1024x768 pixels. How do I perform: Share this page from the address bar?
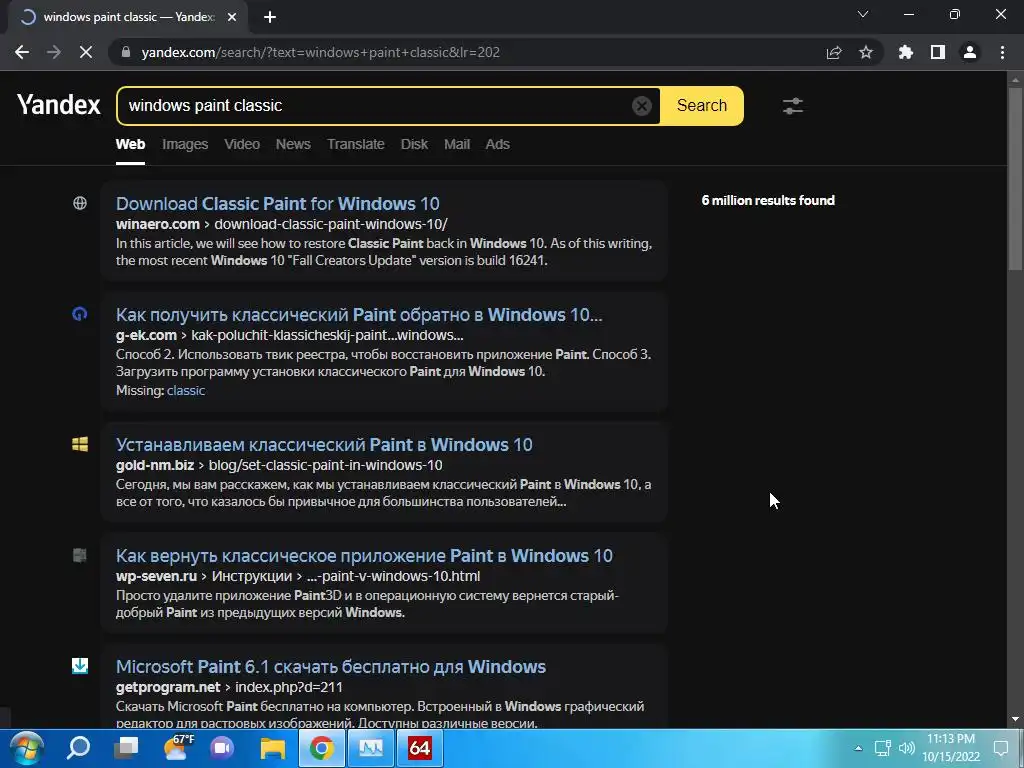(834, 52)
